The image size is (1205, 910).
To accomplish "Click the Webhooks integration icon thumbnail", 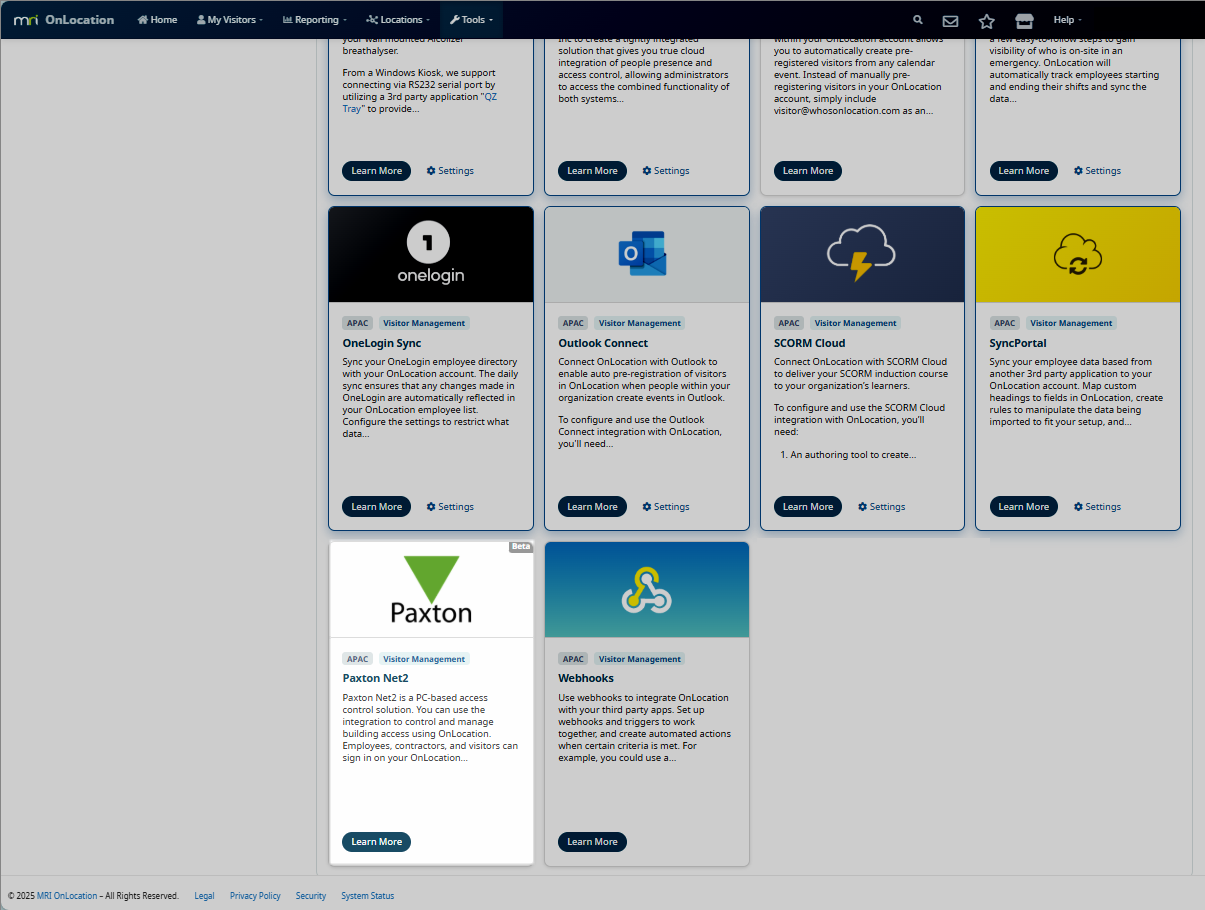I will click(x=646, y=589).
